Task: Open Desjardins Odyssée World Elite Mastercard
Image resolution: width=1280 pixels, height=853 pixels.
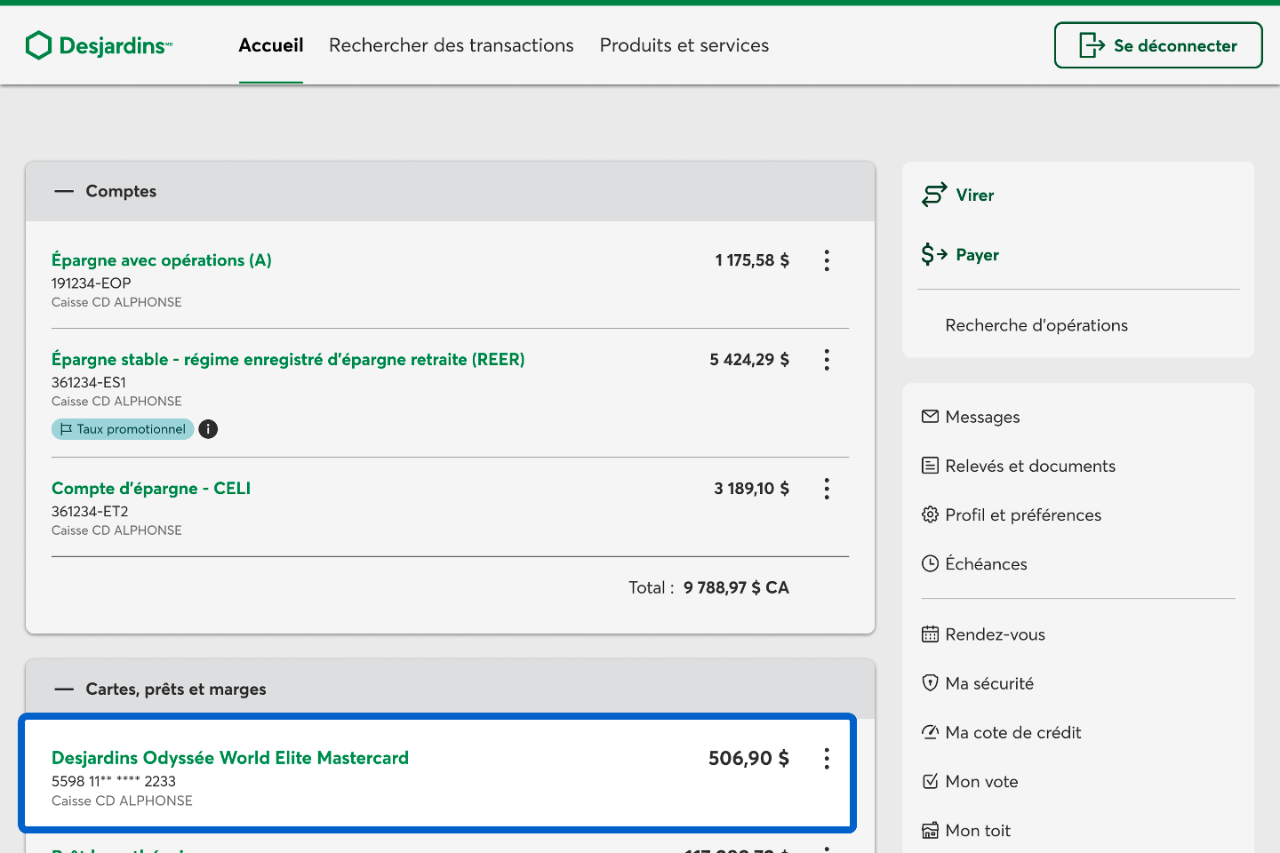Action: tap(230, 758)
